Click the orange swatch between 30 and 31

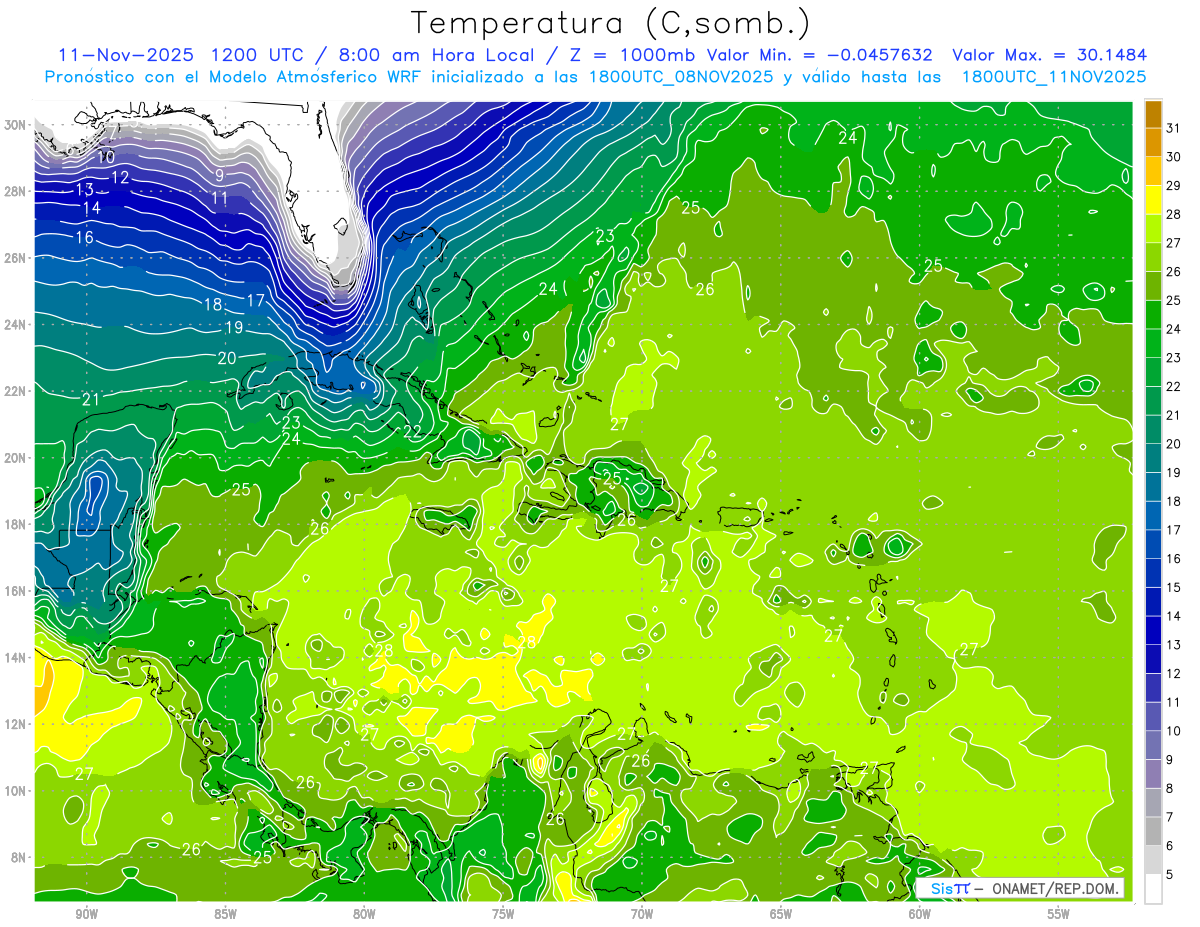tap(1153, 142)
